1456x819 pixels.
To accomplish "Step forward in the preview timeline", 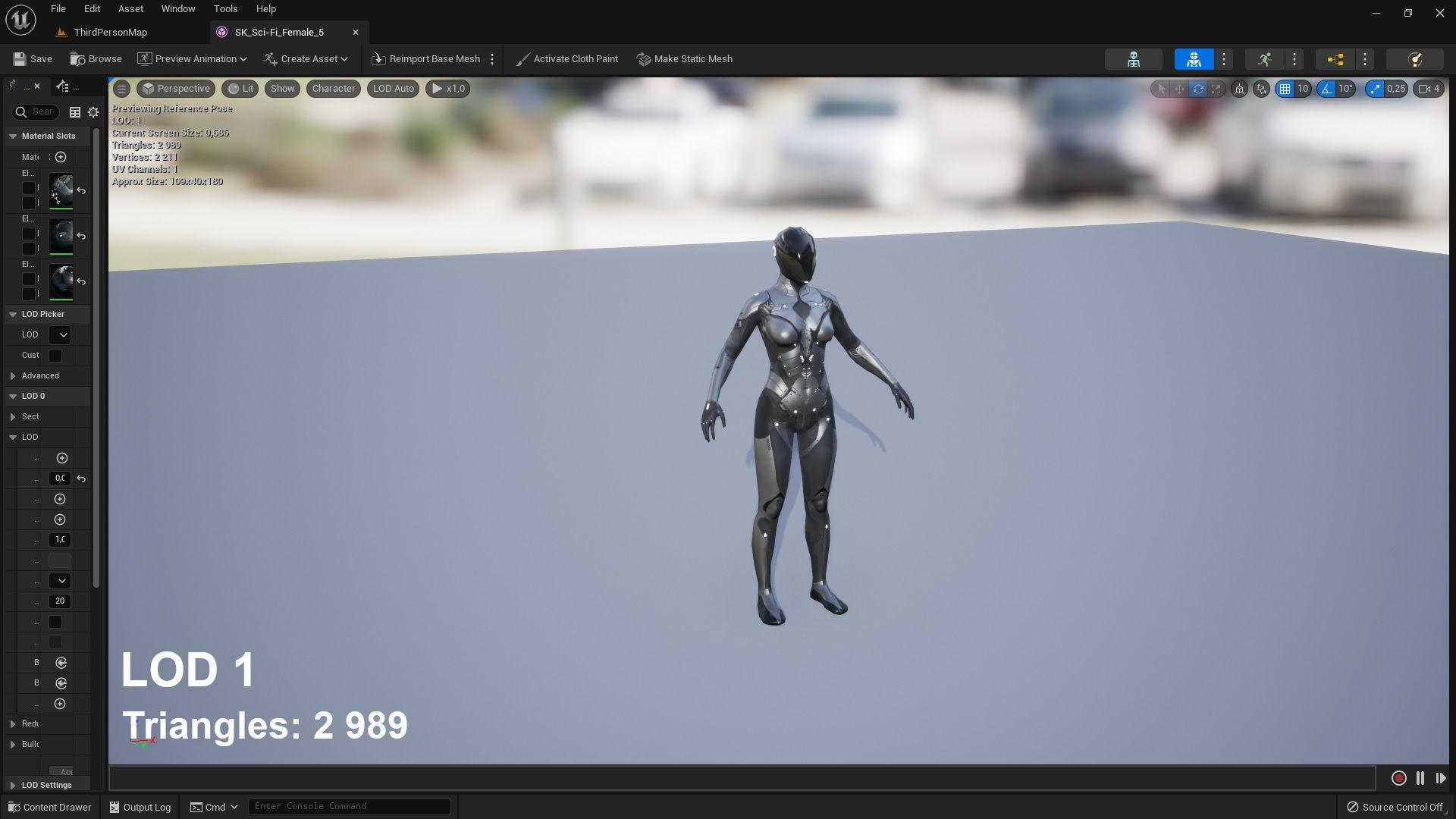I will (x=1440, y=778).
